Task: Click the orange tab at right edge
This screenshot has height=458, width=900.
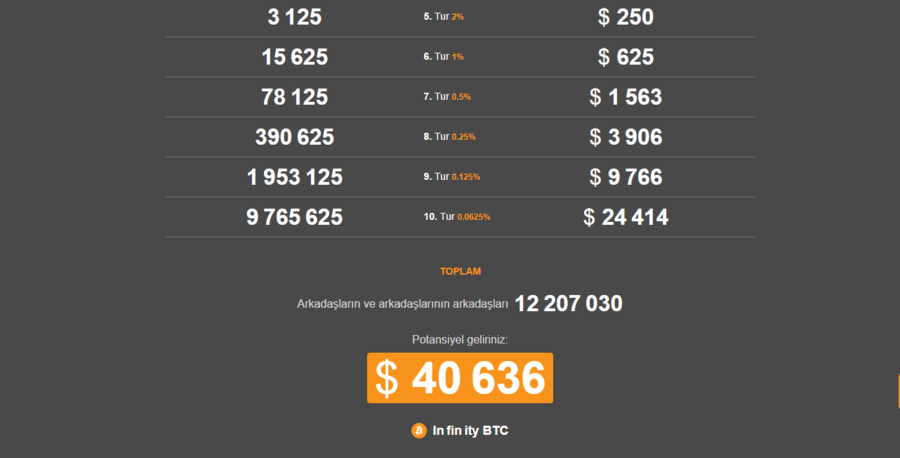Action: (898, 391)
